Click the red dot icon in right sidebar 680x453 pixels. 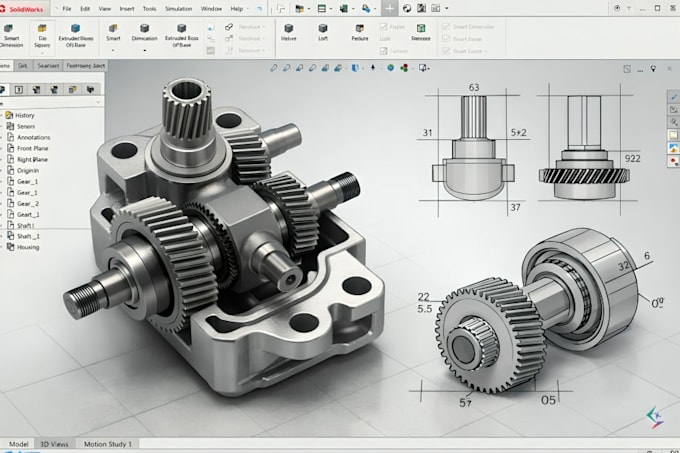click(673, 161)
